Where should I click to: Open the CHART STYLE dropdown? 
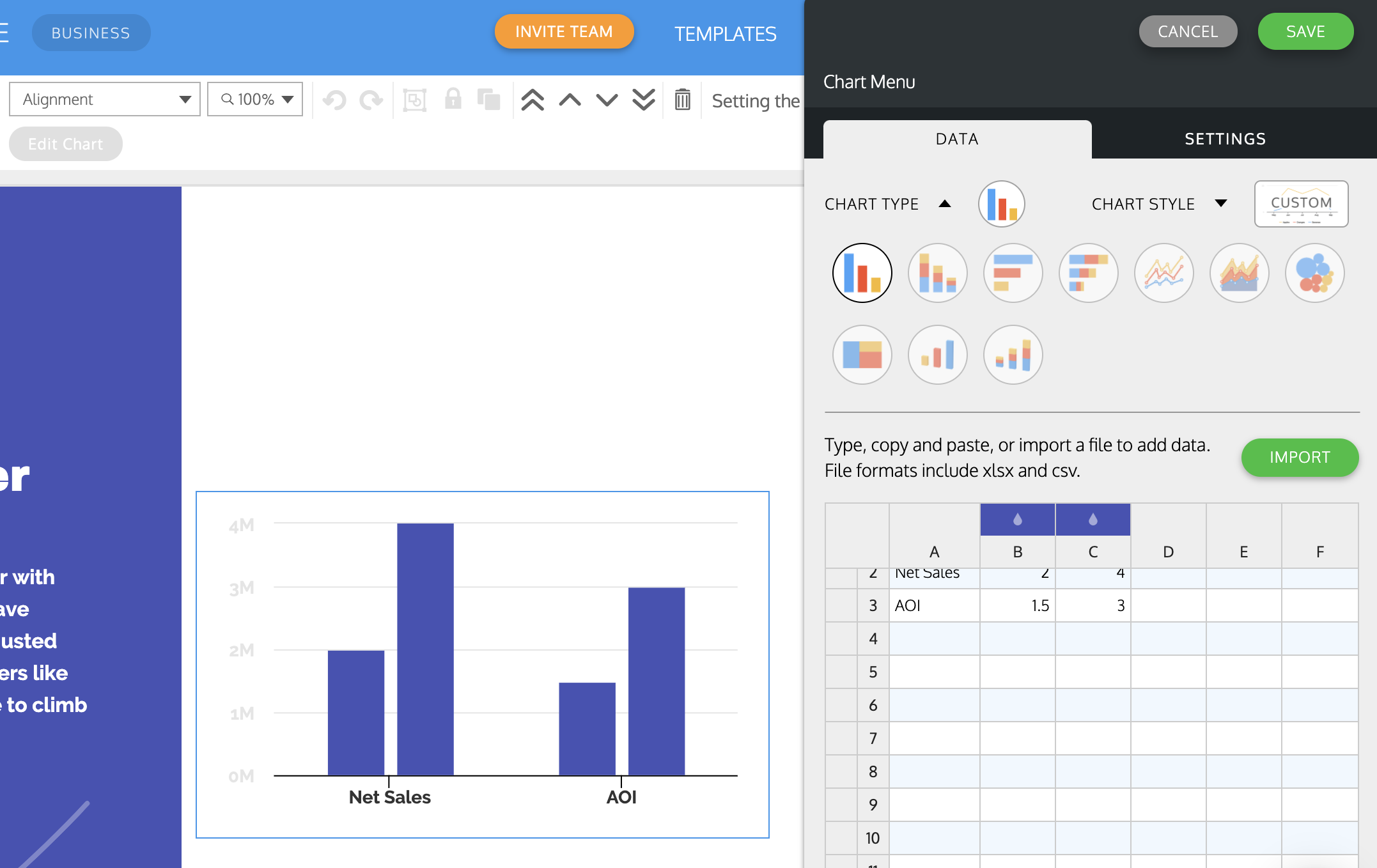point(1160,204)
